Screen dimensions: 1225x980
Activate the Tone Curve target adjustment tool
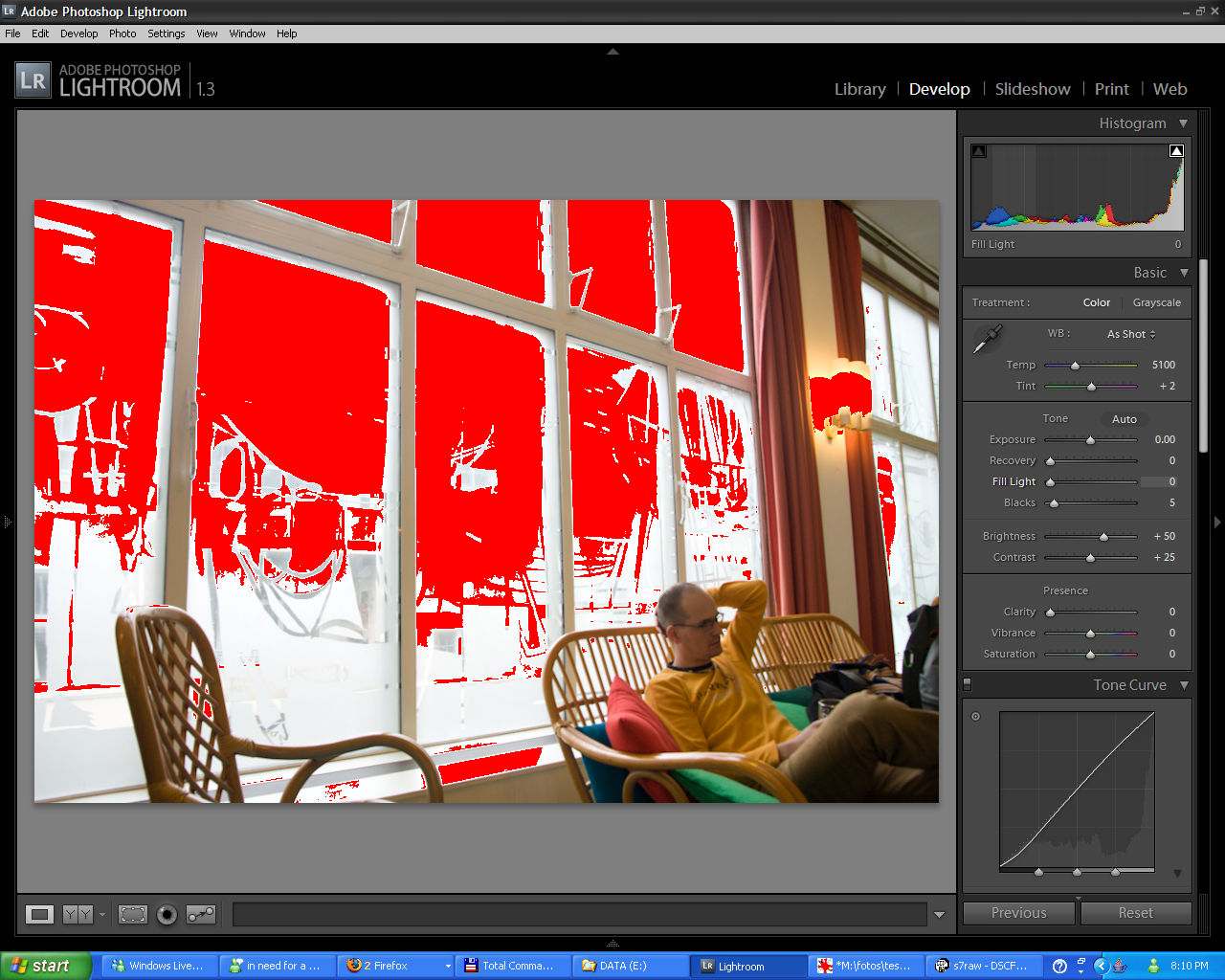[x=975, y=716]
